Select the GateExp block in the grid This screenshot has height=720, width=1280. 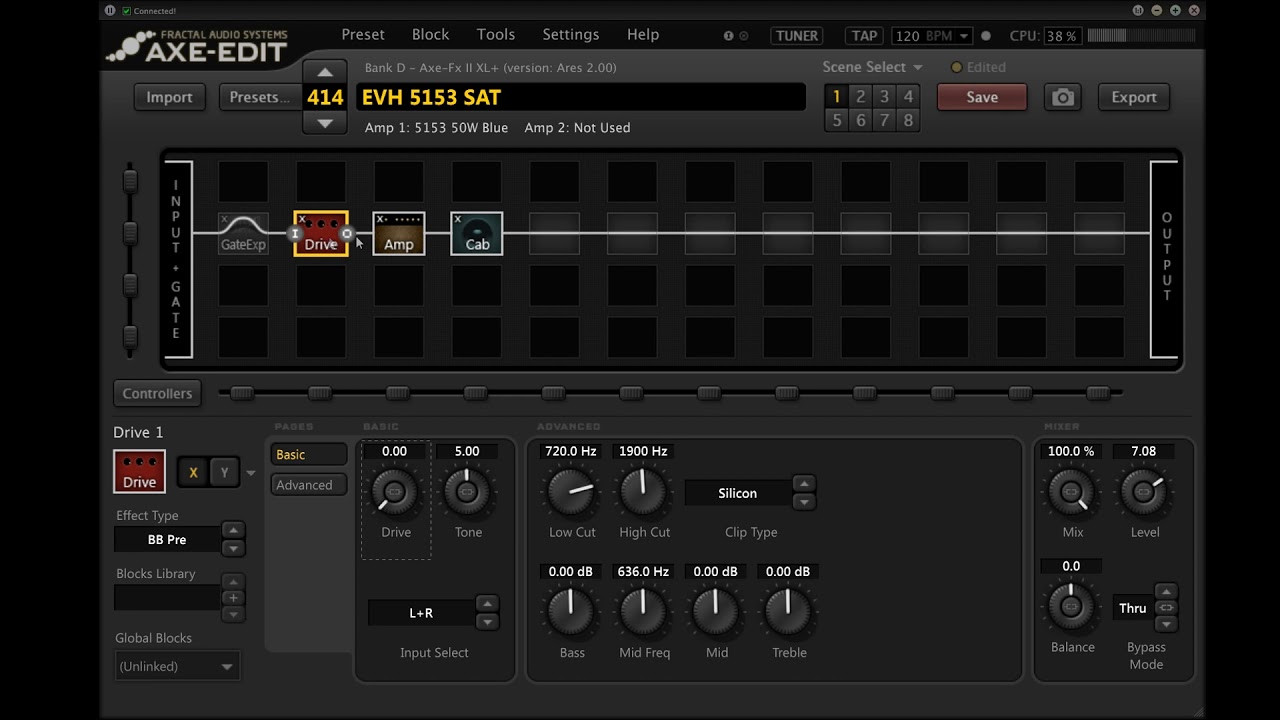click(x=243, y=233)
